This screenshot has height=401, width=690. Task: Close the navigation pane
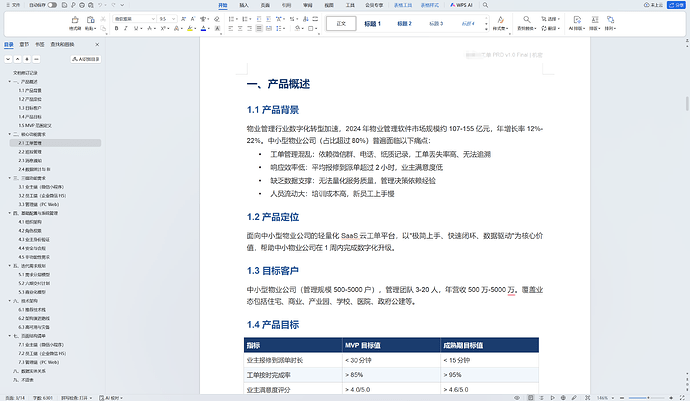click(97, 44)
